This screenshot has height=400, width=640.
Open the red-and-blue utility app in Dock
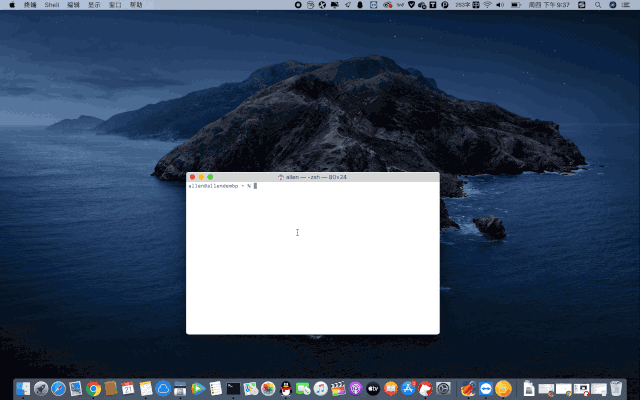[468, 388]
